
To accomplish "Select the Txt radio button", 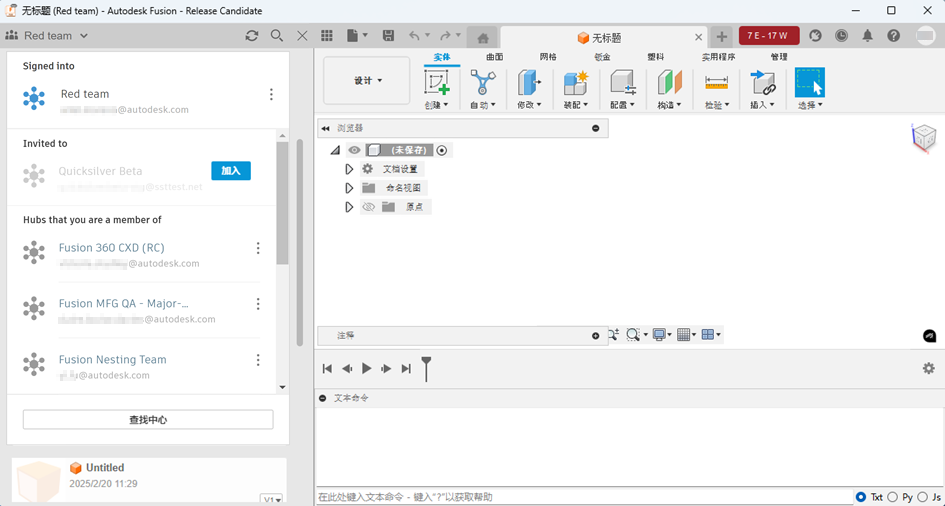I will [x=860, y=497].
